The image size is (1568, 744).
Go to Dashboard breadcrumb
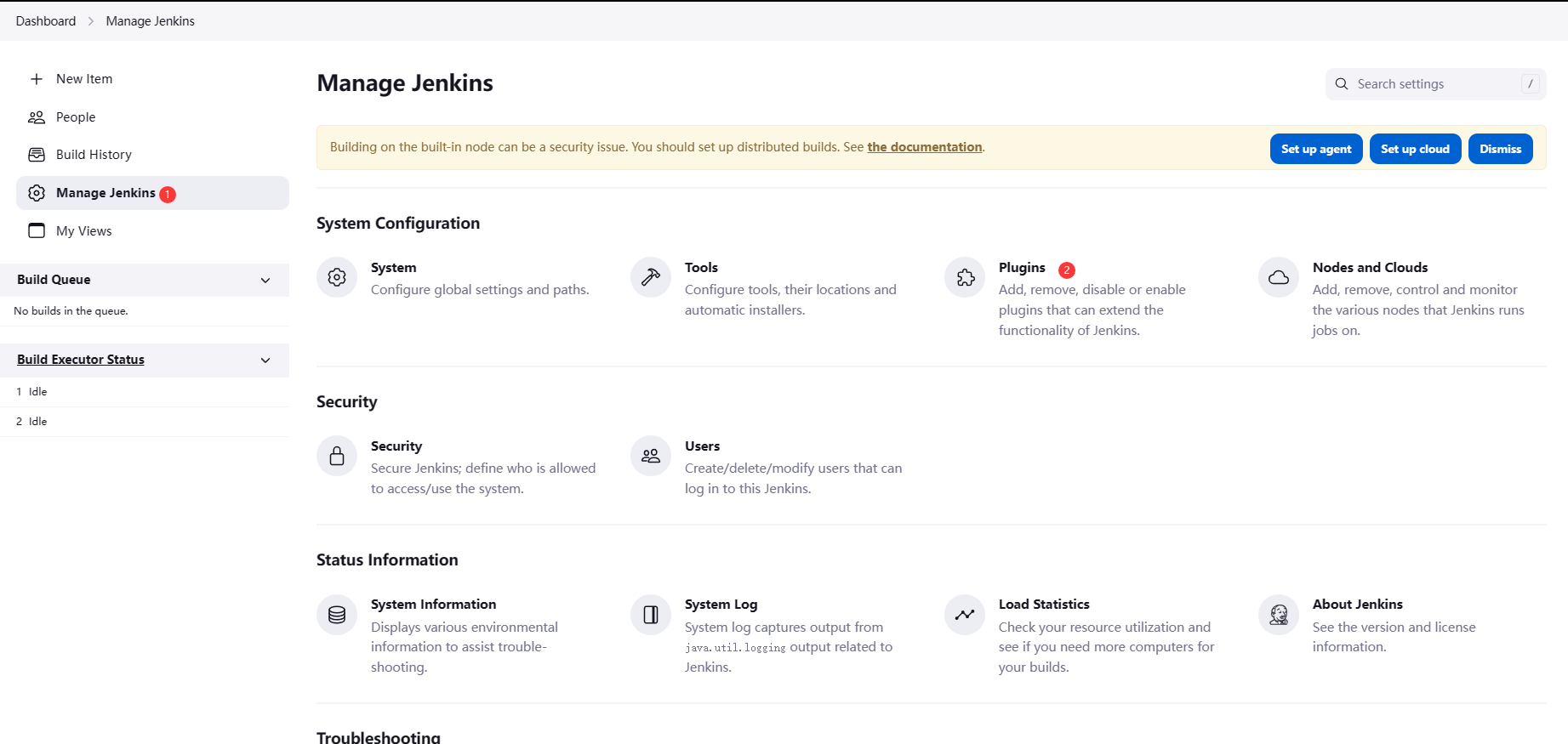click(x=46, y=21)
